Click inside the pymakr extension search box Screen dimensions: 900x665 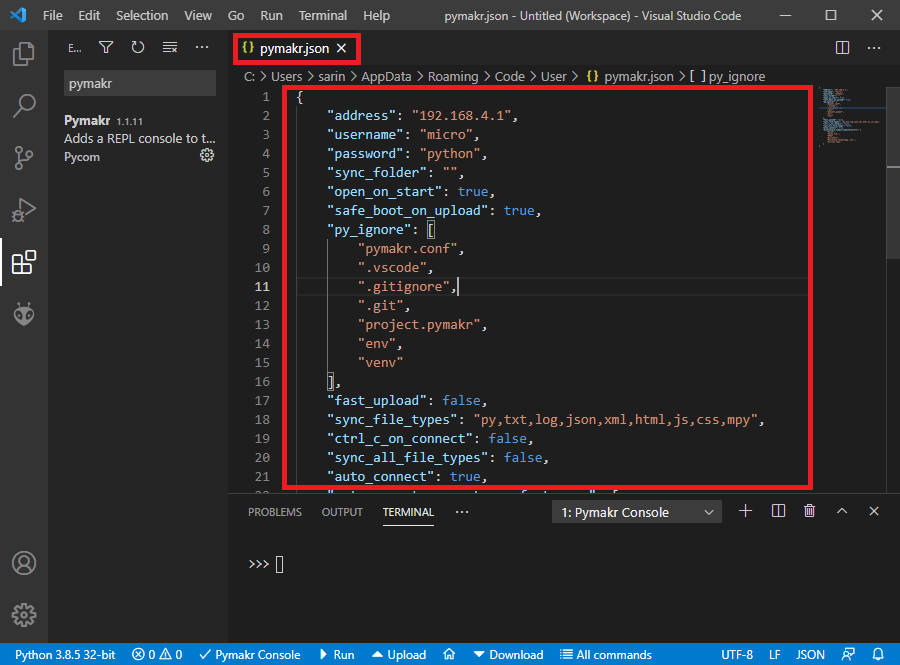click(140, 83)
